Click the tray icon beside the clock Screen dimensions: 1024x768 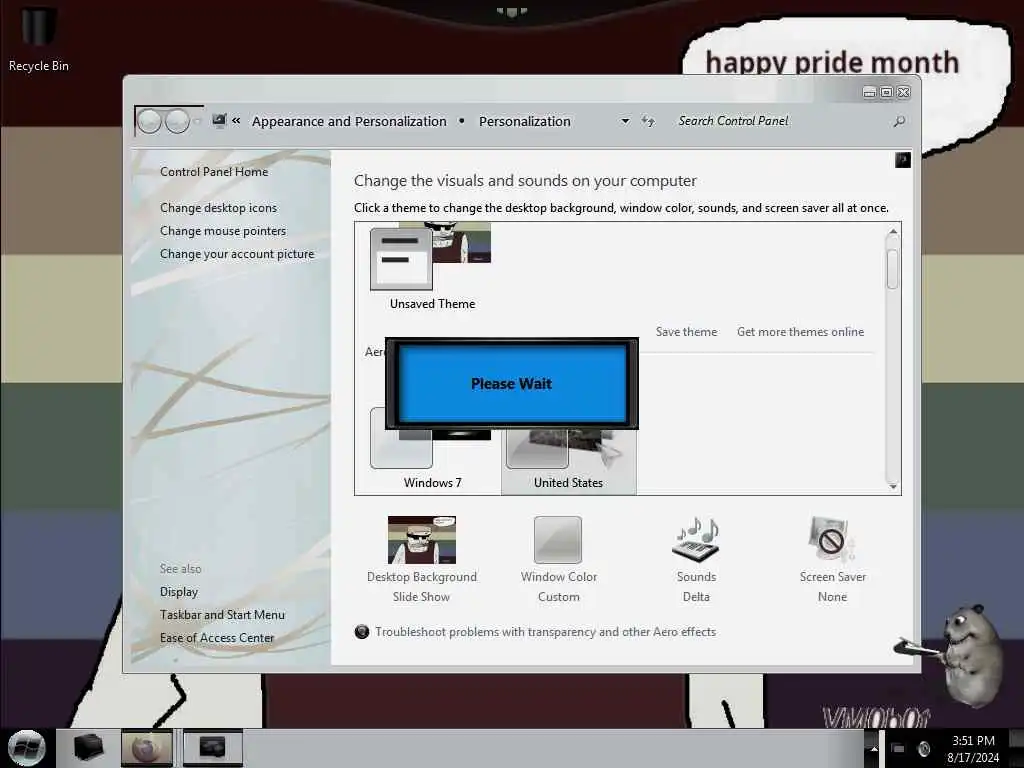tap(924, 748)
